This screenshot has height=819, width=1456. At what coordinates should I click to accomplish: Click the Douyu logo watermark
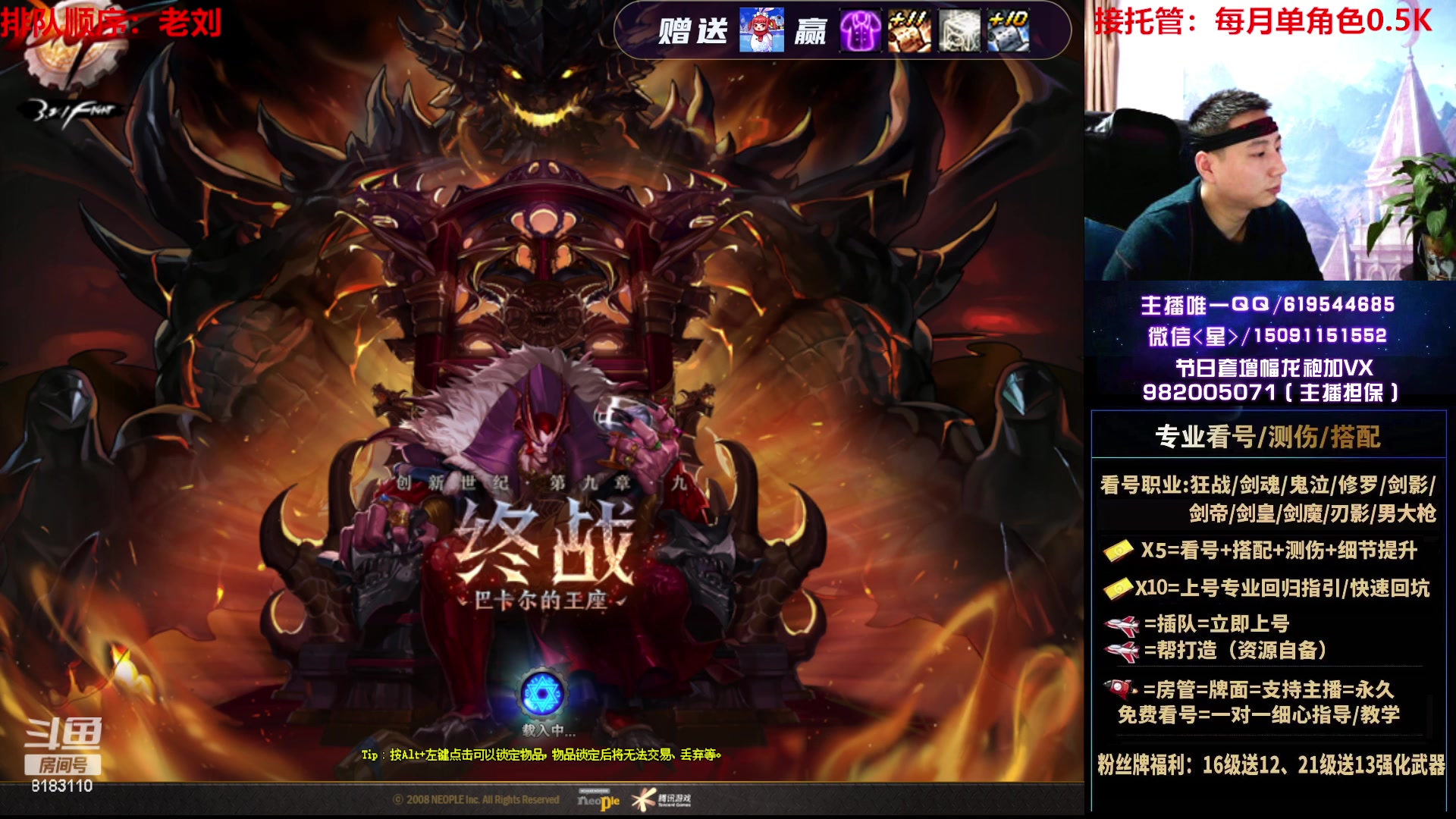click(63, 733)
